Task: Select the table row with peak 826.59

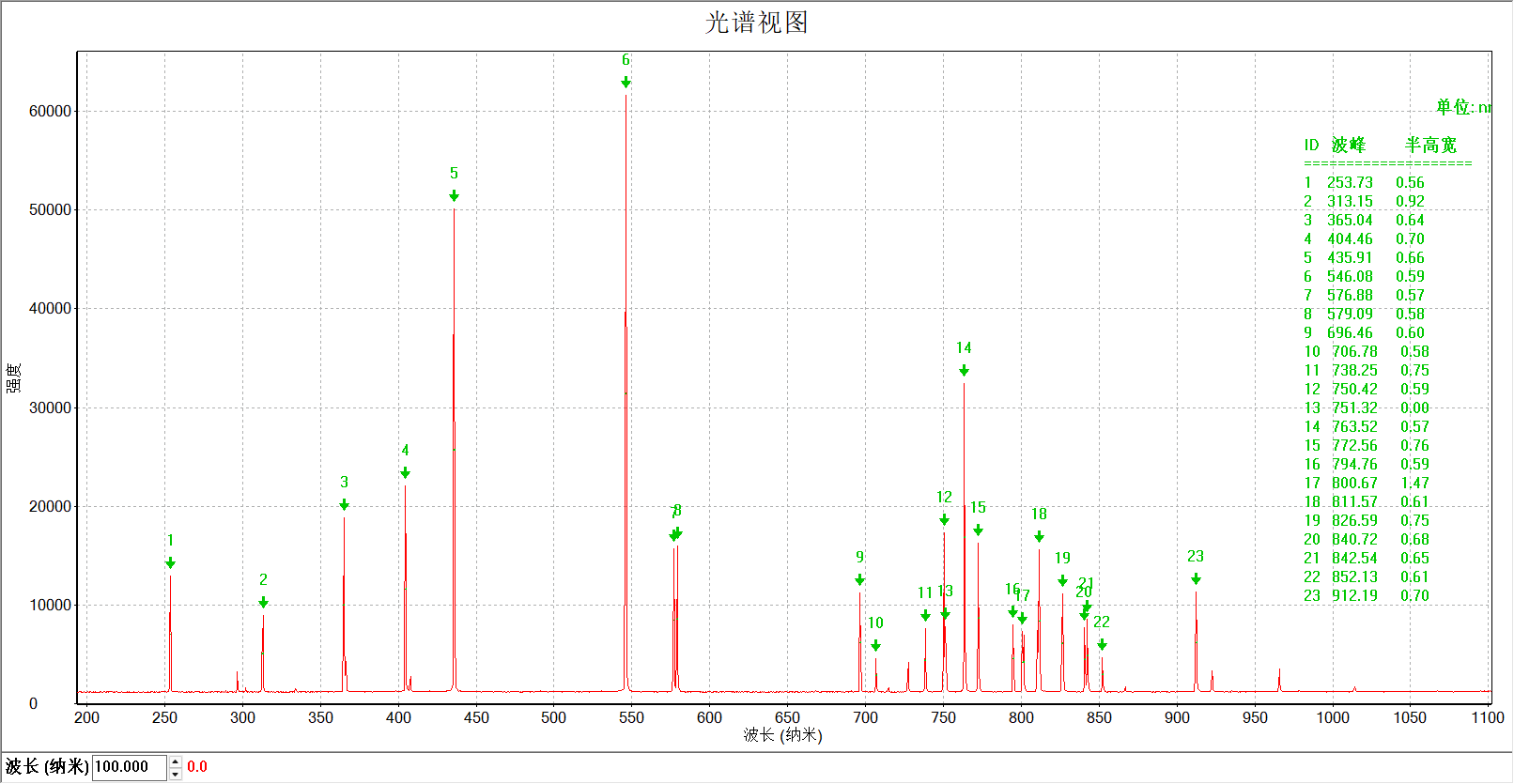Action: [1367, 520]
